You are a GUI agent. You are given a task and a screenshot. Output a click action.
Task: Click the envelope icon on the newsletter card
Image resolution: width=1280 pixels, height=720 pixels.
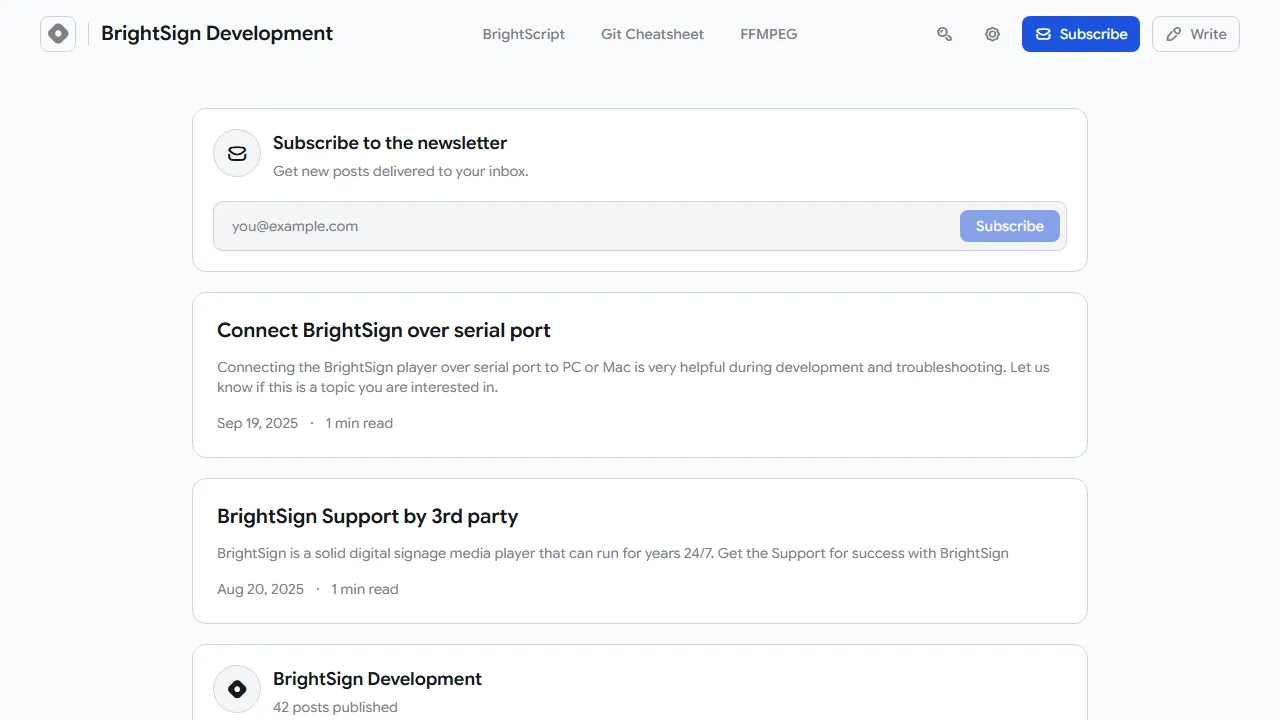pos(237,153)
